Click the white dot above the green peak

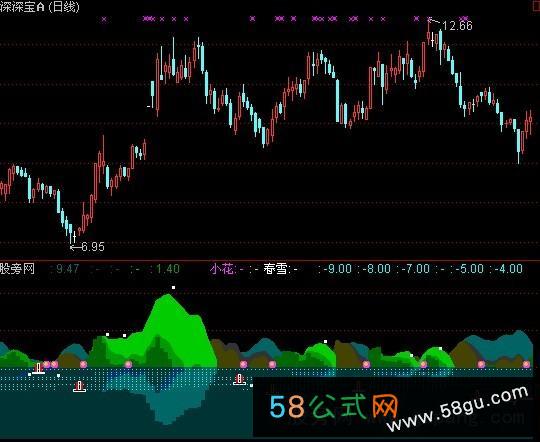[174, 287]
